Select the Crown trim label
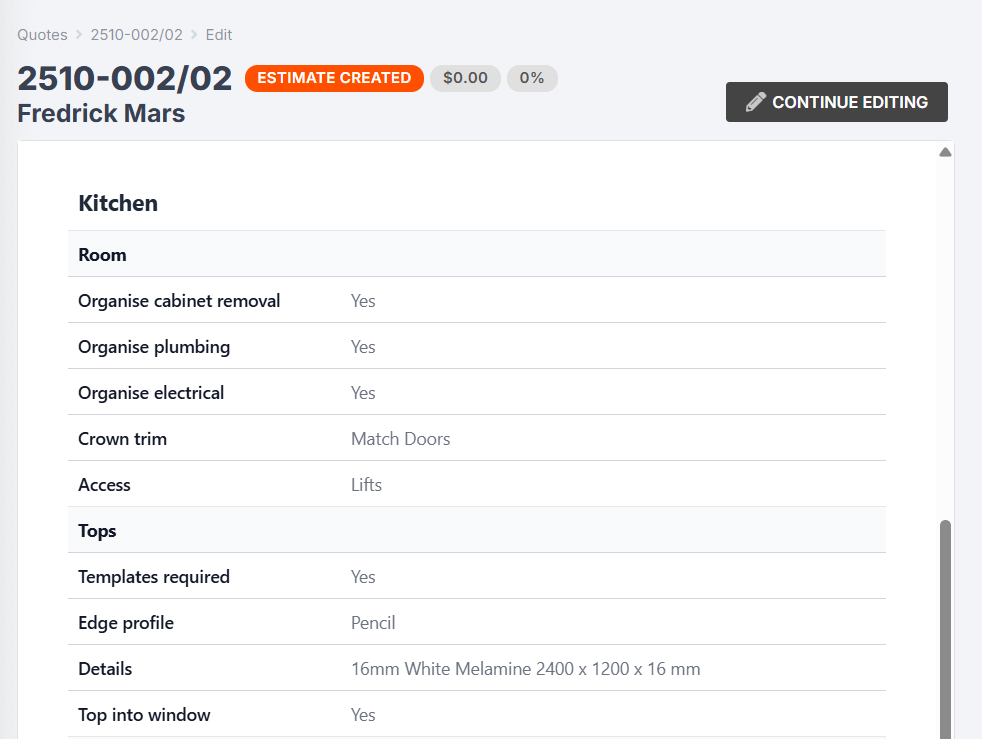The width and height of the screenshot is (982, 739). 122,439
